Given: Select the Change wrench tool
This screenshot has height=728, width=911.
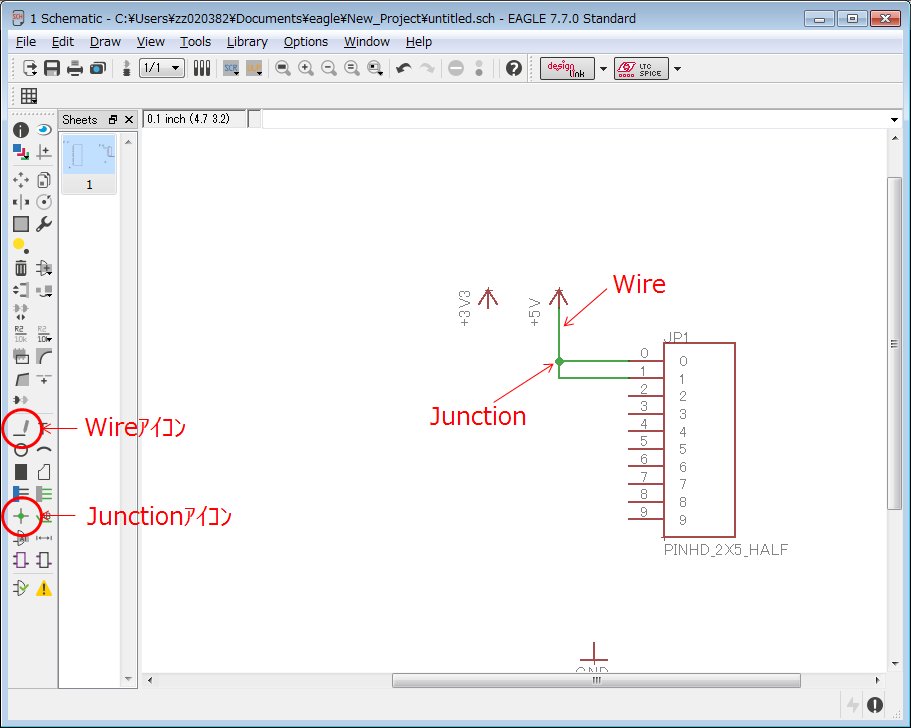Looking at the screenshot, I should (44, 224).
